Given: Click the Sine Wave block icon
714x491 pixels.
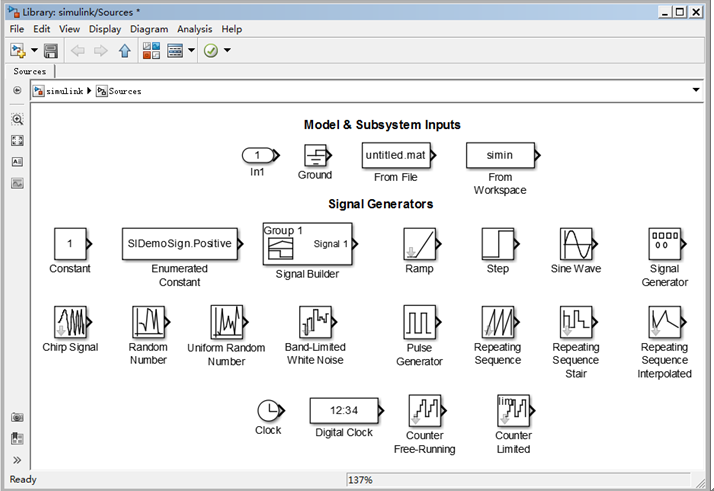Looking at the screenshot, I should pos(575,243).
